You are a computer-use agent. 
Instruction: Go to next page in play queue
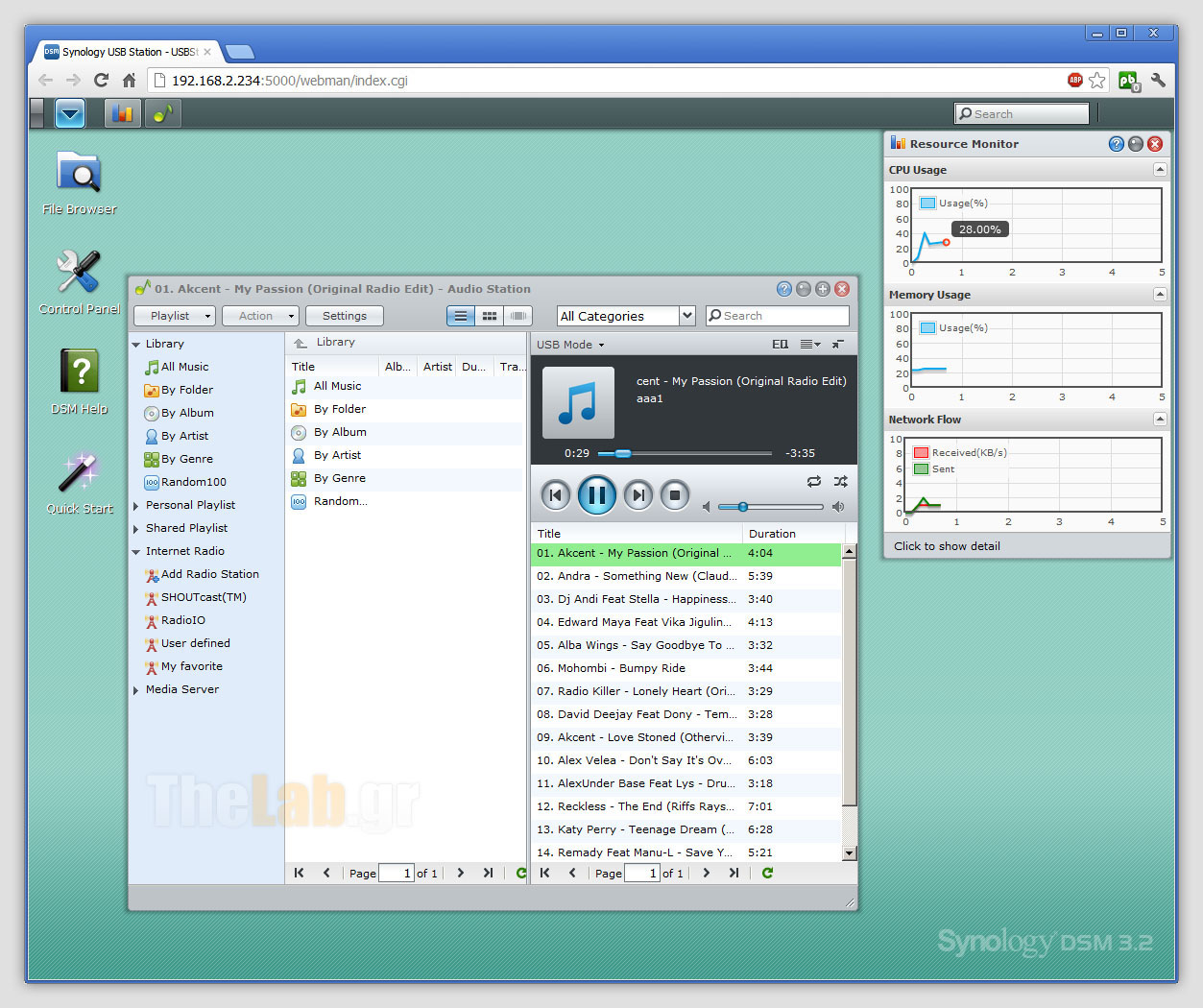pyautogui.click(x=707, y=873)
